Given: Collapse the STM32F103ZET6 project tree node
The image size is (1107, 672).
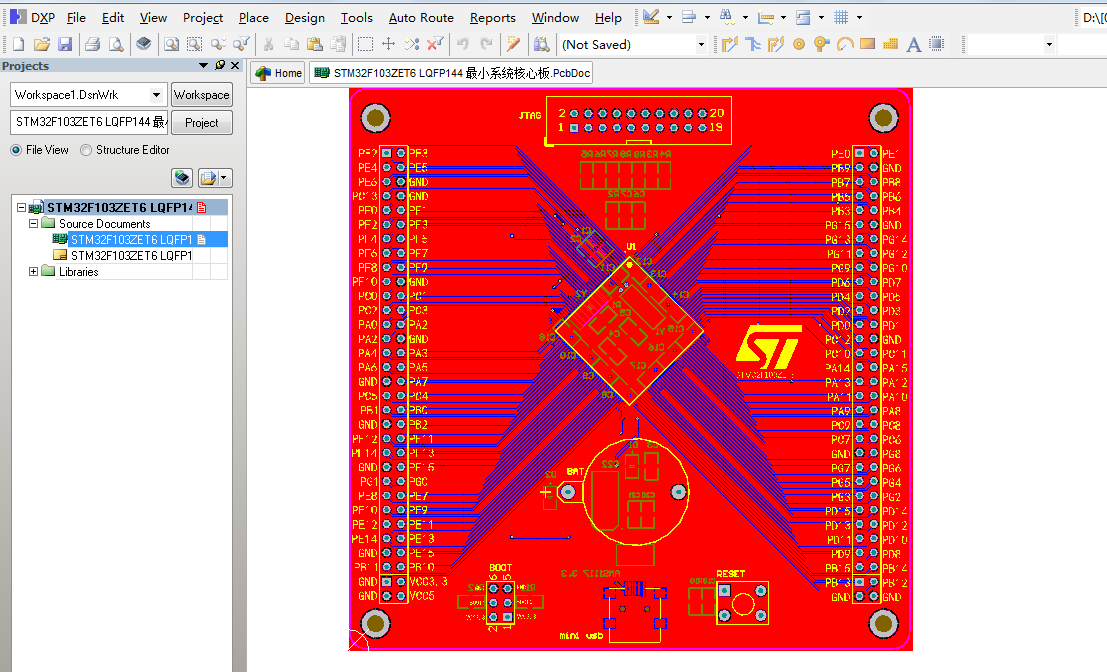Looking at the screenshot, I should 21,208.
